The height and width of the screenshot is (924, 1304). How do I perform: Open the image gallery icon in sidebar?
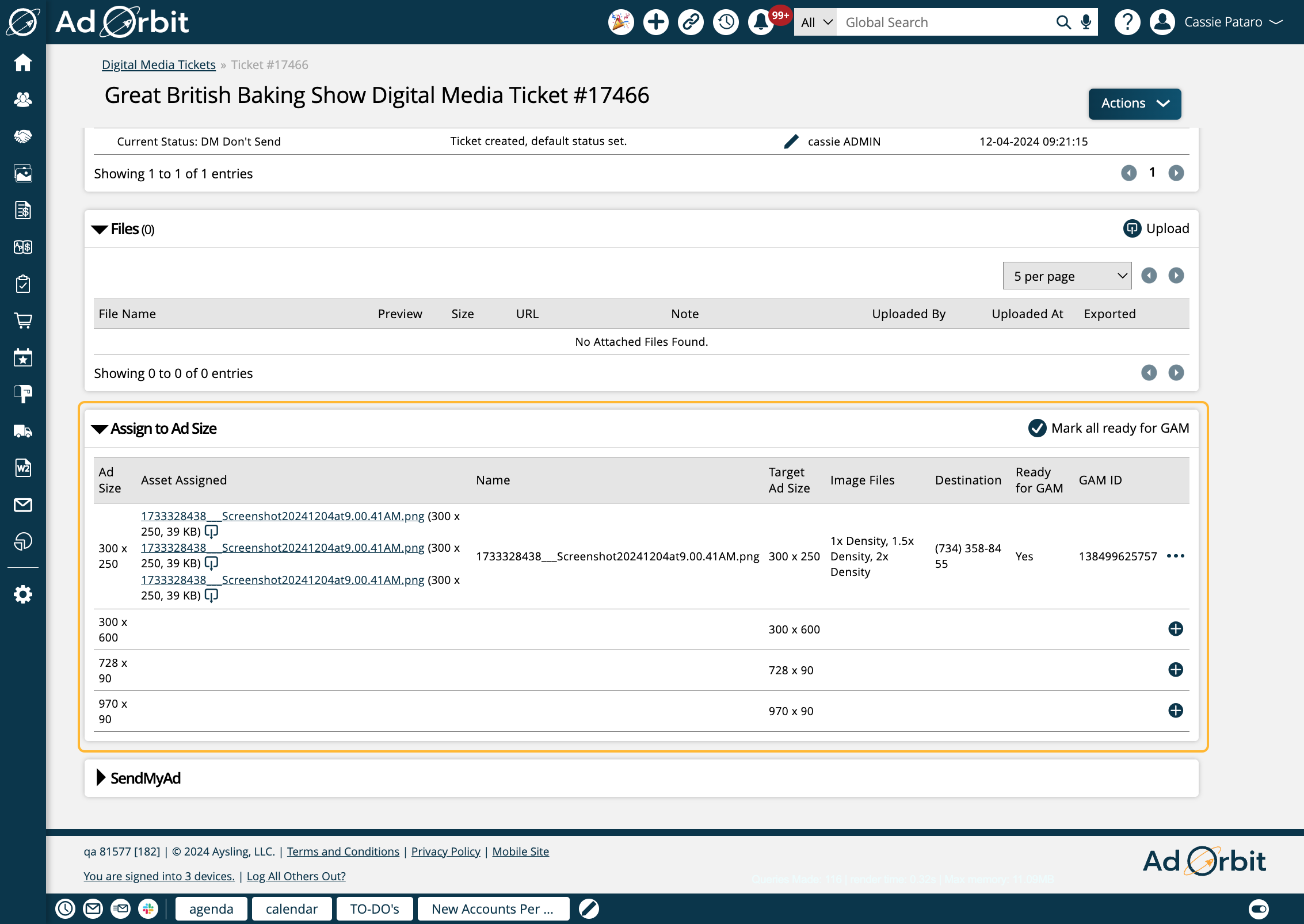(x=23, y=173)
